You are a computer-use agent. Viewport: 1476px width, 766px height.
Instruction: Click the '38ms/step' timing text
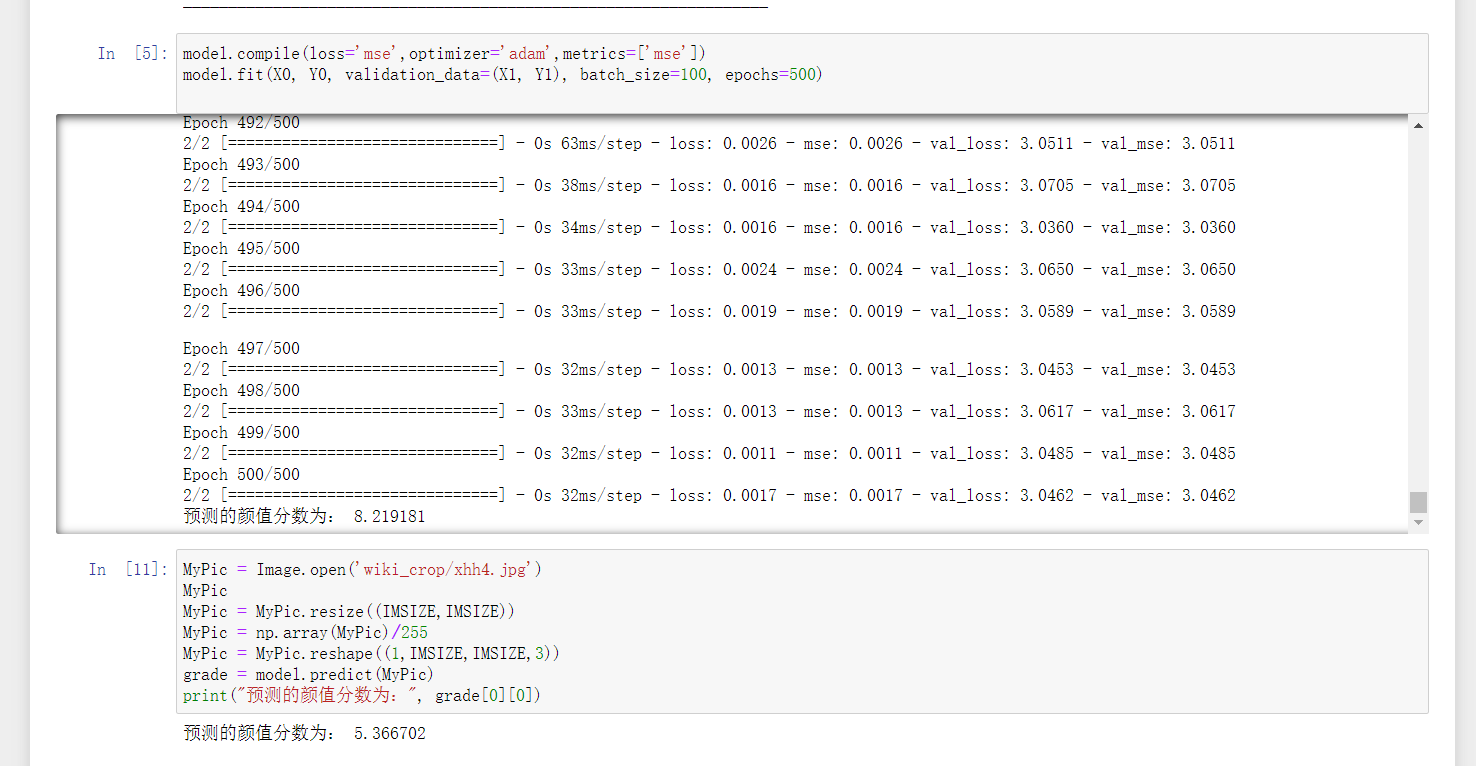click(x=602, y=186)
